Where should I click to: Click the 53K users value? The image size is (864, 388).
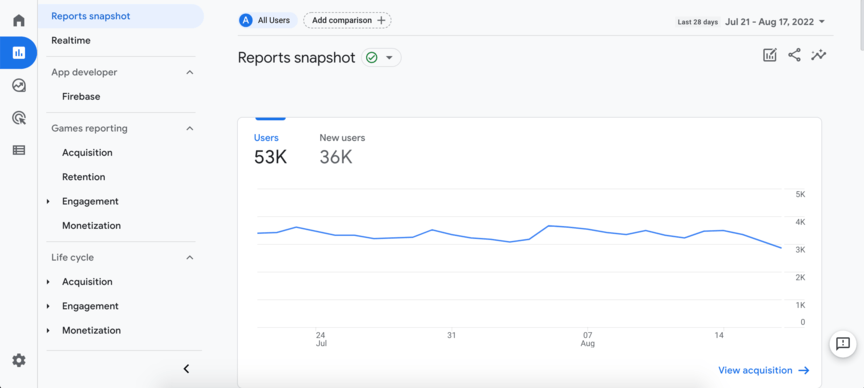coord(271,158)
